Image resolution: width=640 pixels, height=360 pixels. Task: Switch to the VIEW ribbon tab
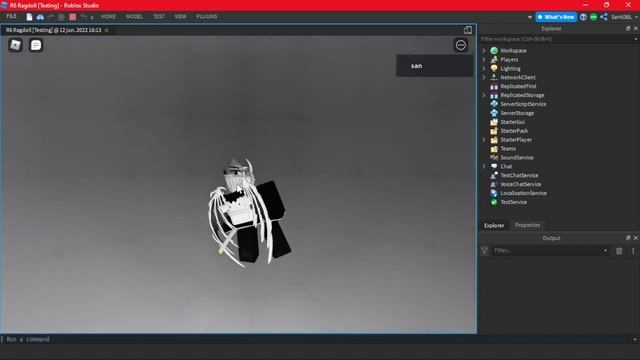pyautogui.click(x=180, y=17)
